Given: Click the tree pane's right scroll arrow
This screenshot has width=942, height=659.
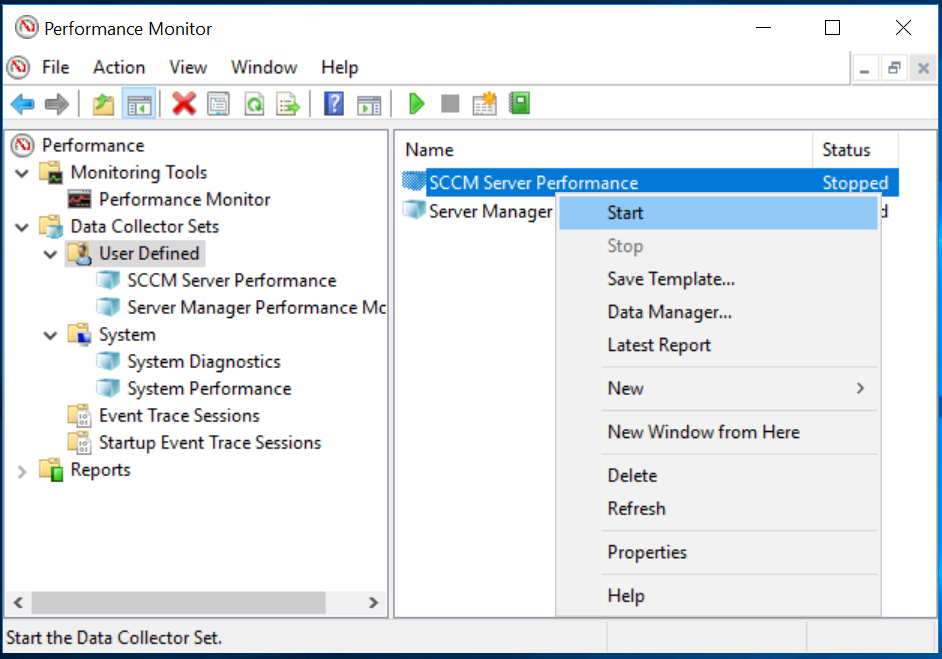Looking at the screenshot, I should (374, 603).
